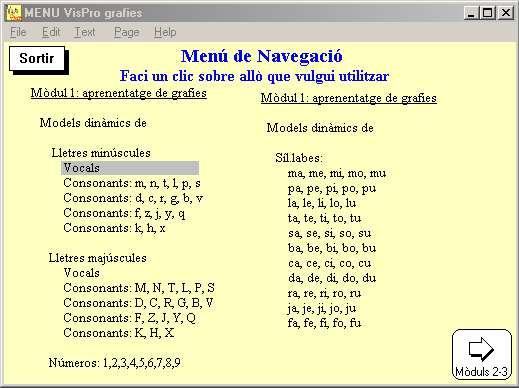Select syllables ma, me, mi, mo, mu
The width and height of the screenshot is (519, 388).
[337, 173]
